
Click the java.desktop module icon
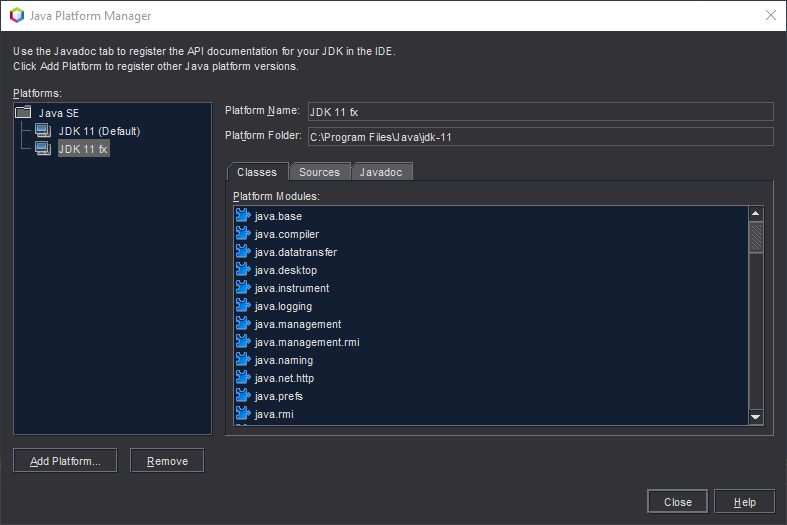242,270
